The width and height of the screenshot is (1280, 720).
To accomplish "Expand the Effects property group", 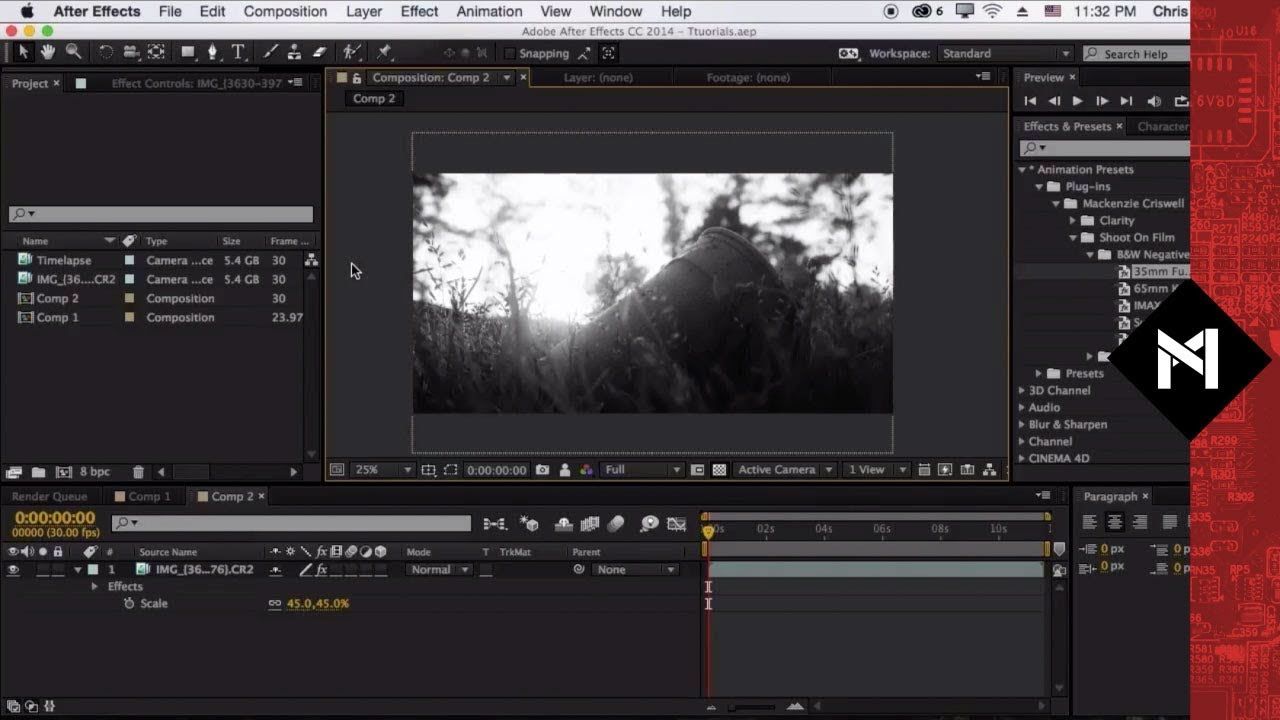I will click(x=95, y=587).
